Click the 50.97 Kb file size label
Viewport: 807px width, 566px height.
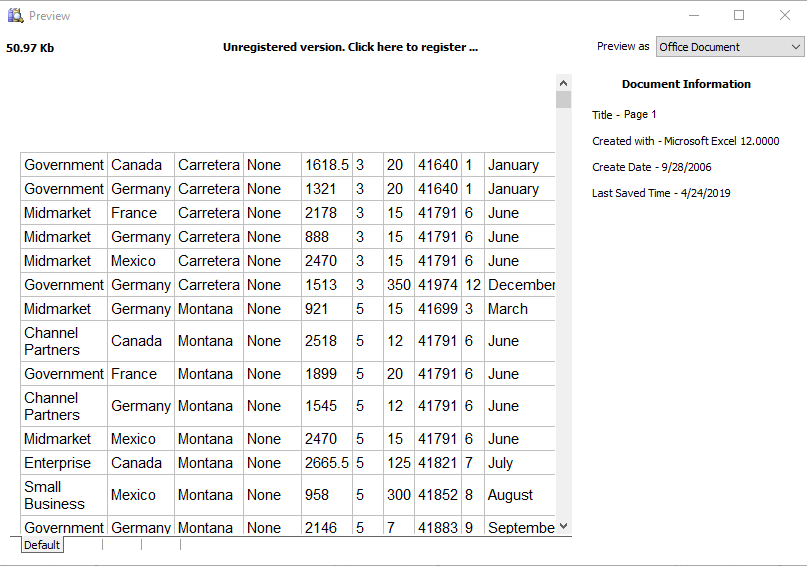pos(30,48)
